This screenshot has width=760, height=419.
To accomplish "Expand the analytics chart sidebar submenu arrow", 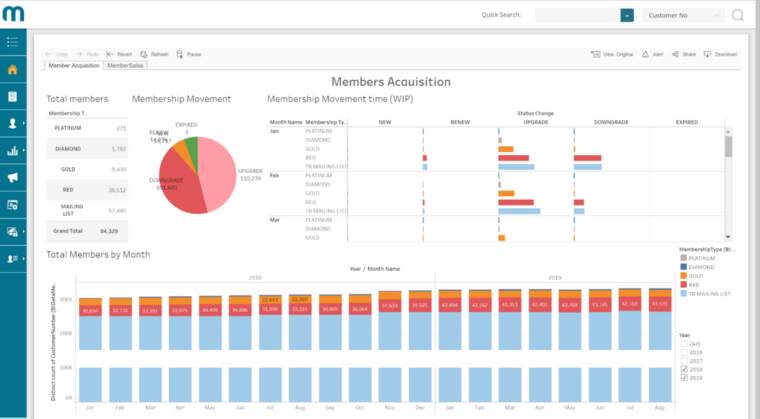I will click(x=24, y=151).
